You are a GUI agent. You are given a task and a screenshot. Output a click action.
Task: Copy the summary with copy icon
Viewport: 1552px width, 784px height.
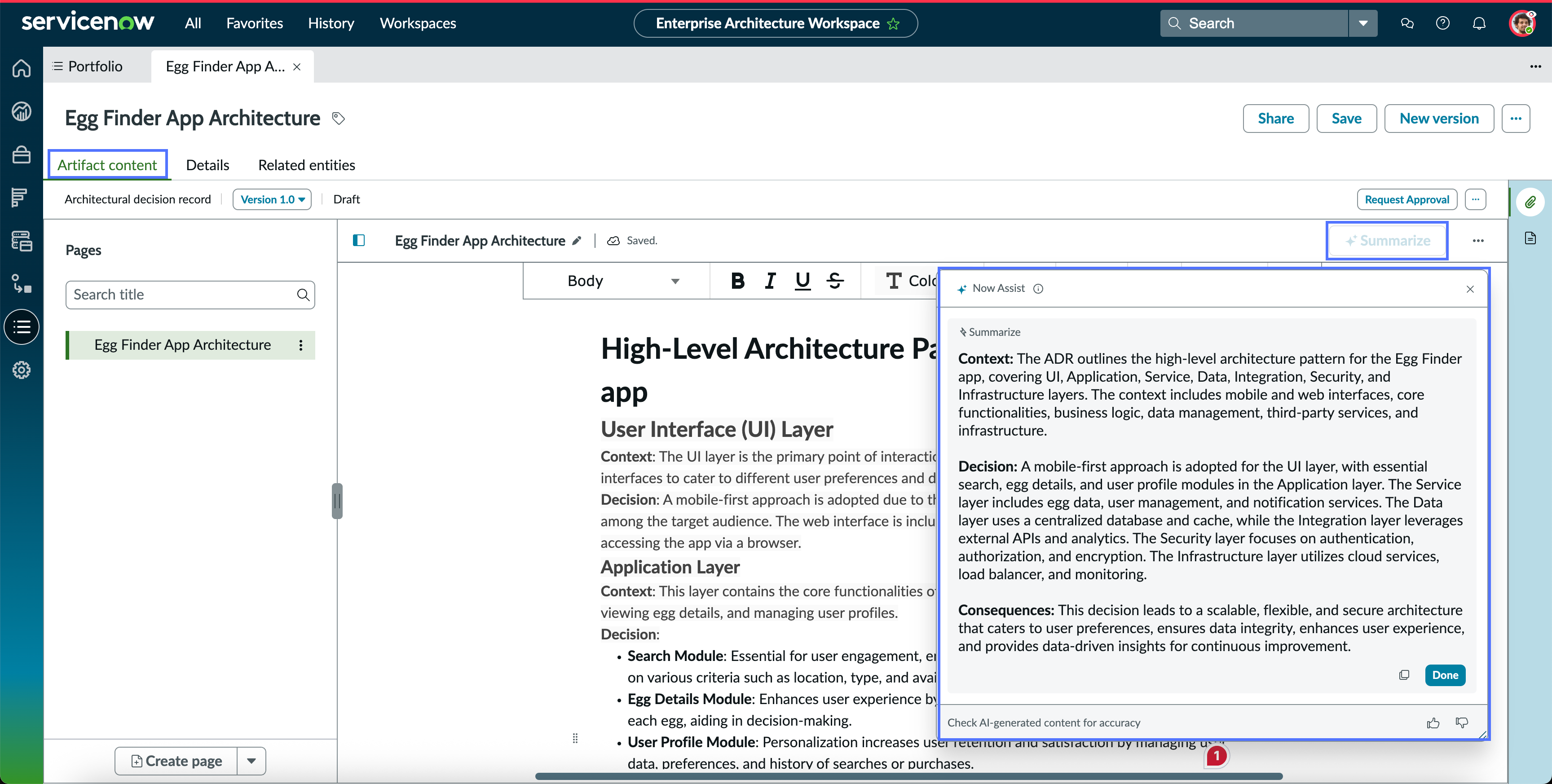[x=1404, y=675]
